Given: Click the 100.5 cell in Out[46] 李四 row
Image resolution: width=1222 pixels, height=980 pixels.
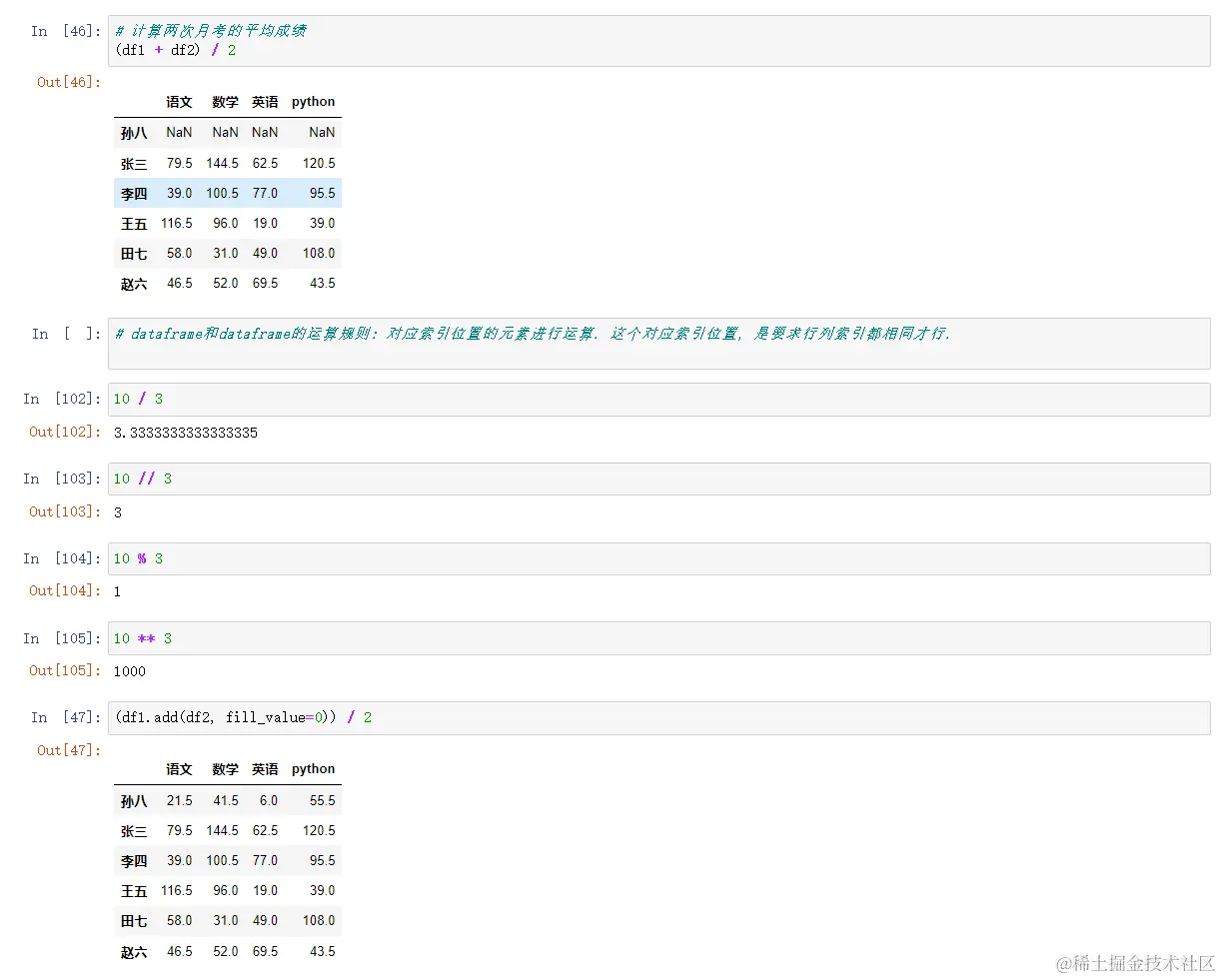Looking at the screenshot, I should 223,193.
